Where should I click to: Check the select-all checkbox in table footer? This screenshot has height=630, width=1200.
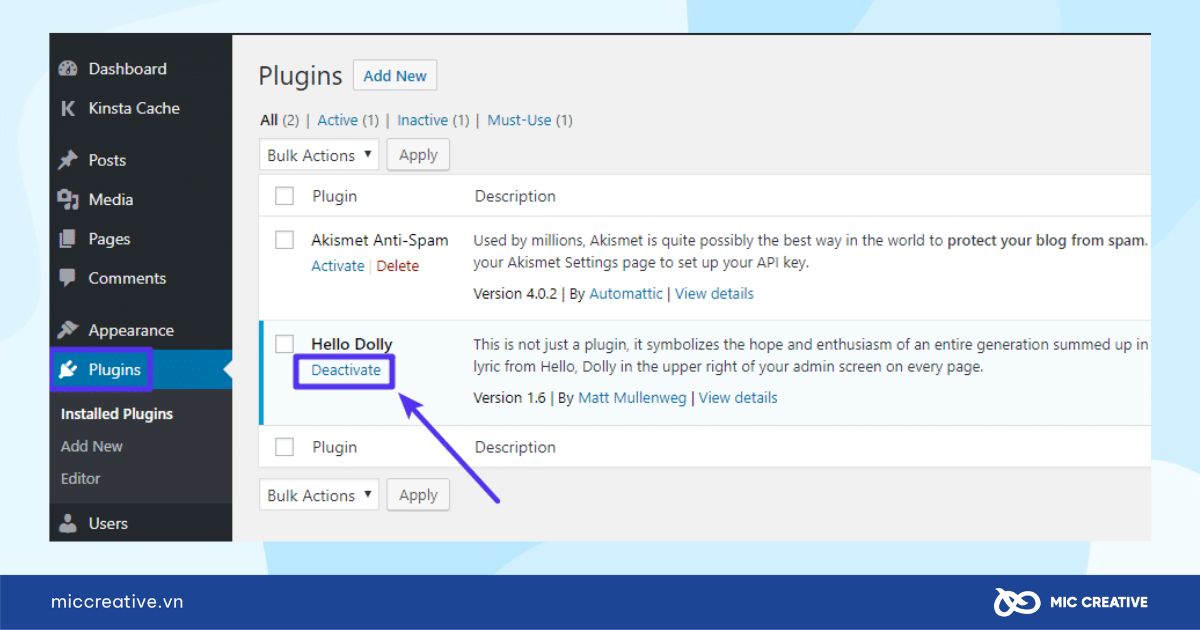click(284, 447)
